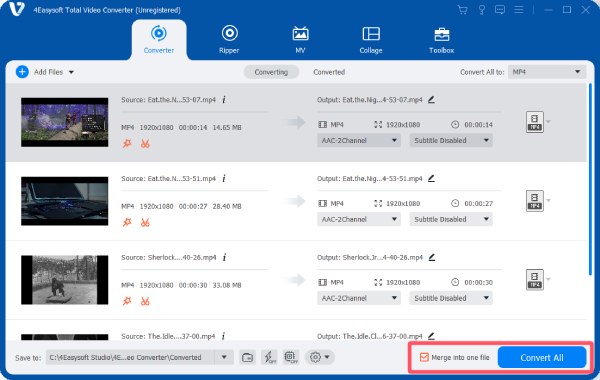Click the Convert All button
600x380 pixels.
(542, 357)
